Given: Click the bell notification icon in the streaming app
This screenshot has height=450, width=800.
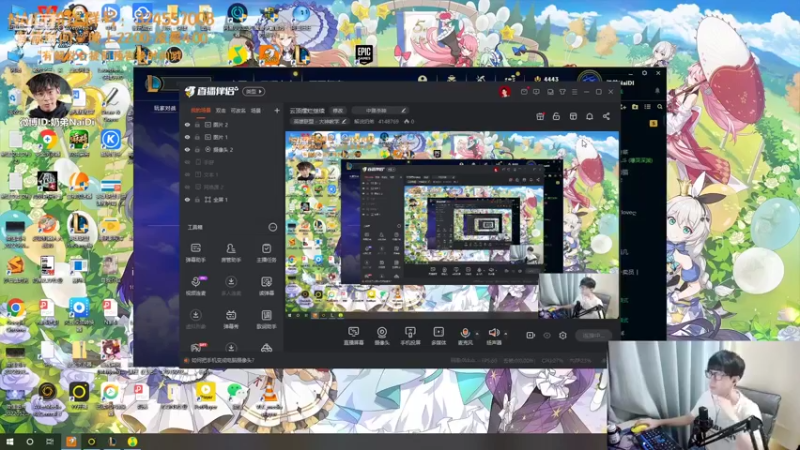Looking at the screenshot, I should coord(589,116).
